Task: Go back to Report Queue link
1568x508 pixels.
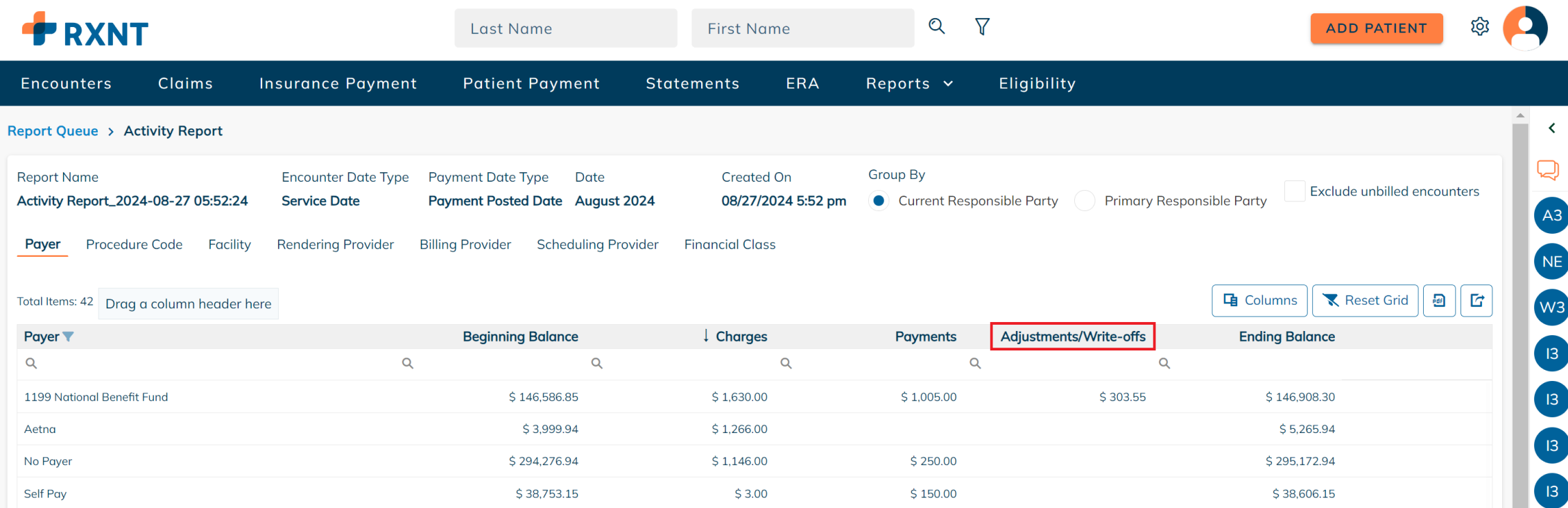Action: coord(53,131)
